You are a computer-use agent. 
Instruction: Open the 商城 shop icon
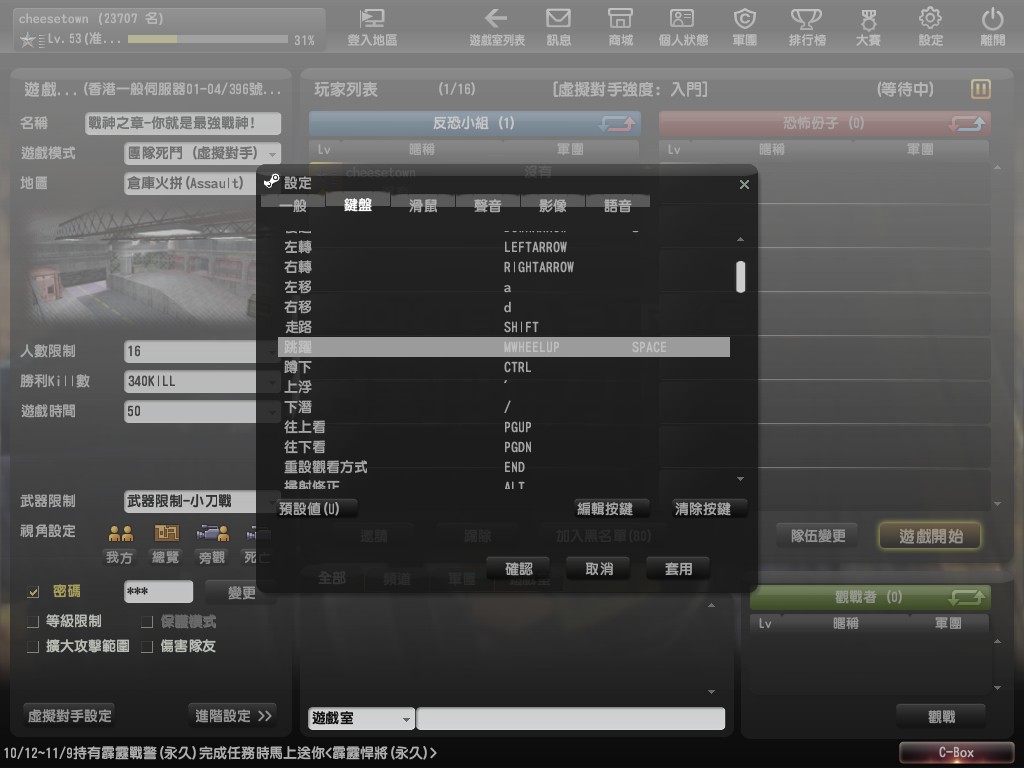[x=620, y=27]
